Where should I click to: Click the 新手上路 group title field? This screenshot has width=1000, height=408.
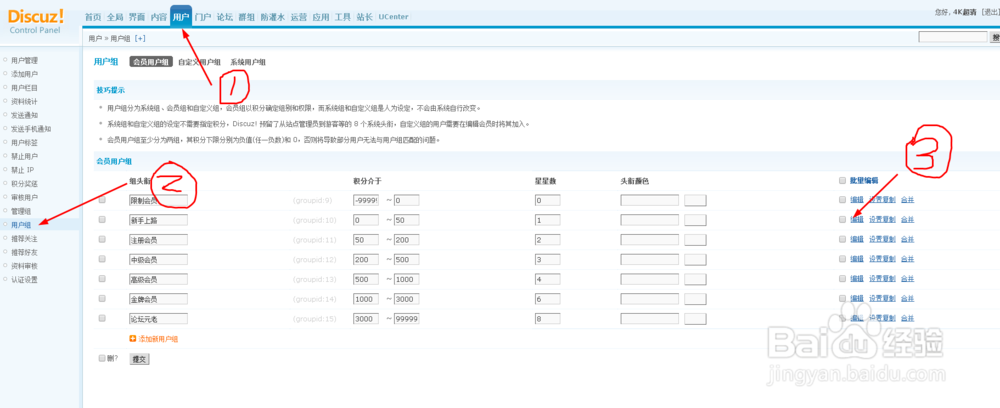point(158,220)
